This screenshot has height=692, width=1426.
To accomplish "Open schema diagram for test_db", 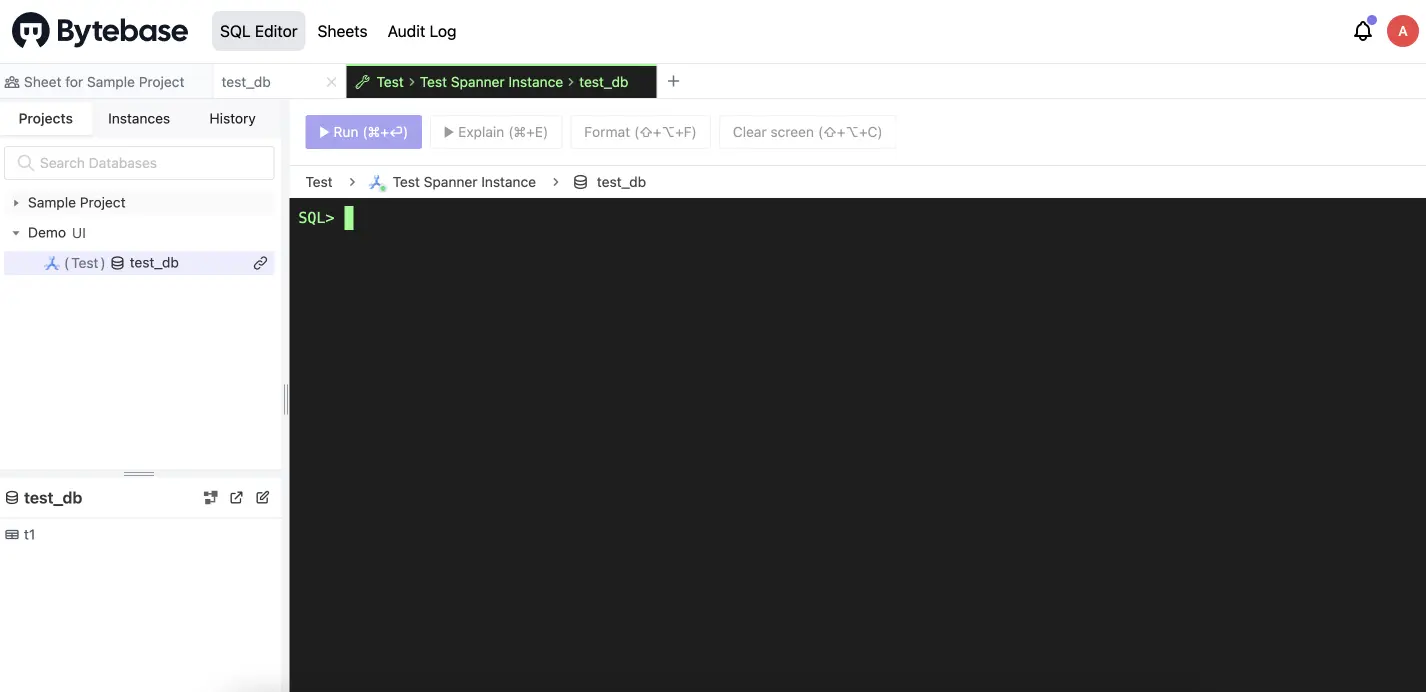I will [x=211, y=497].
